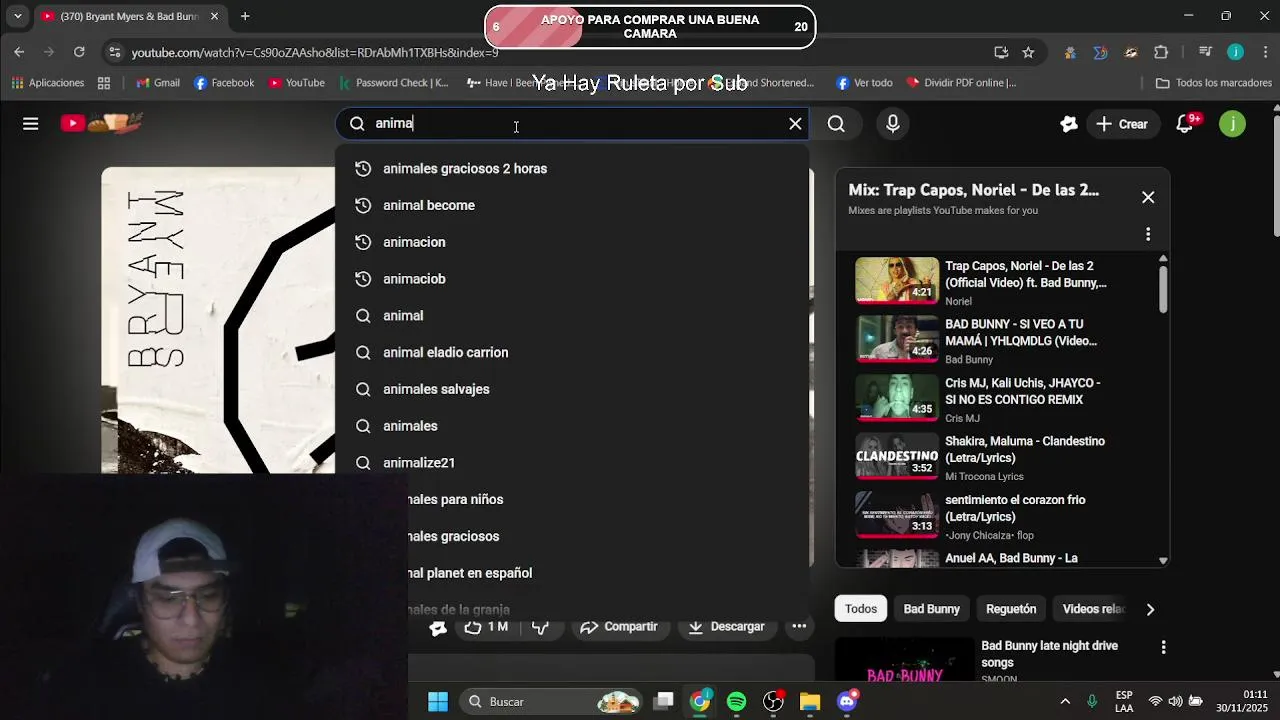Bookmark this page with the star
This screenshot has width=1280, height=720.
1028,52
